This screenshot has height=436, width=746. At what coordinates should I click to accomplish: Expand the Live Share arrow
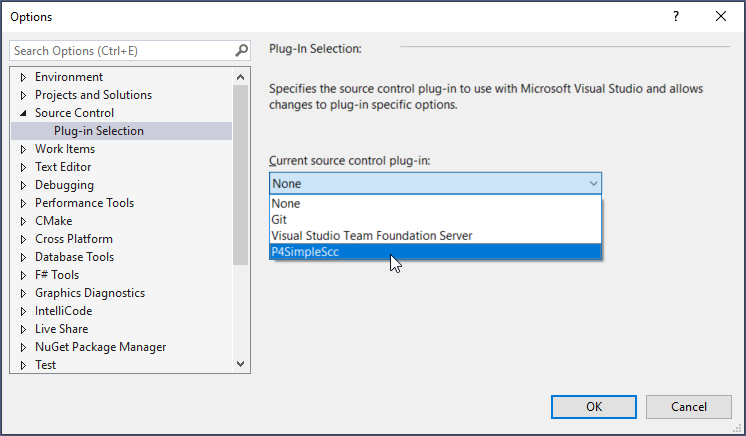click(x=23, y=329)
